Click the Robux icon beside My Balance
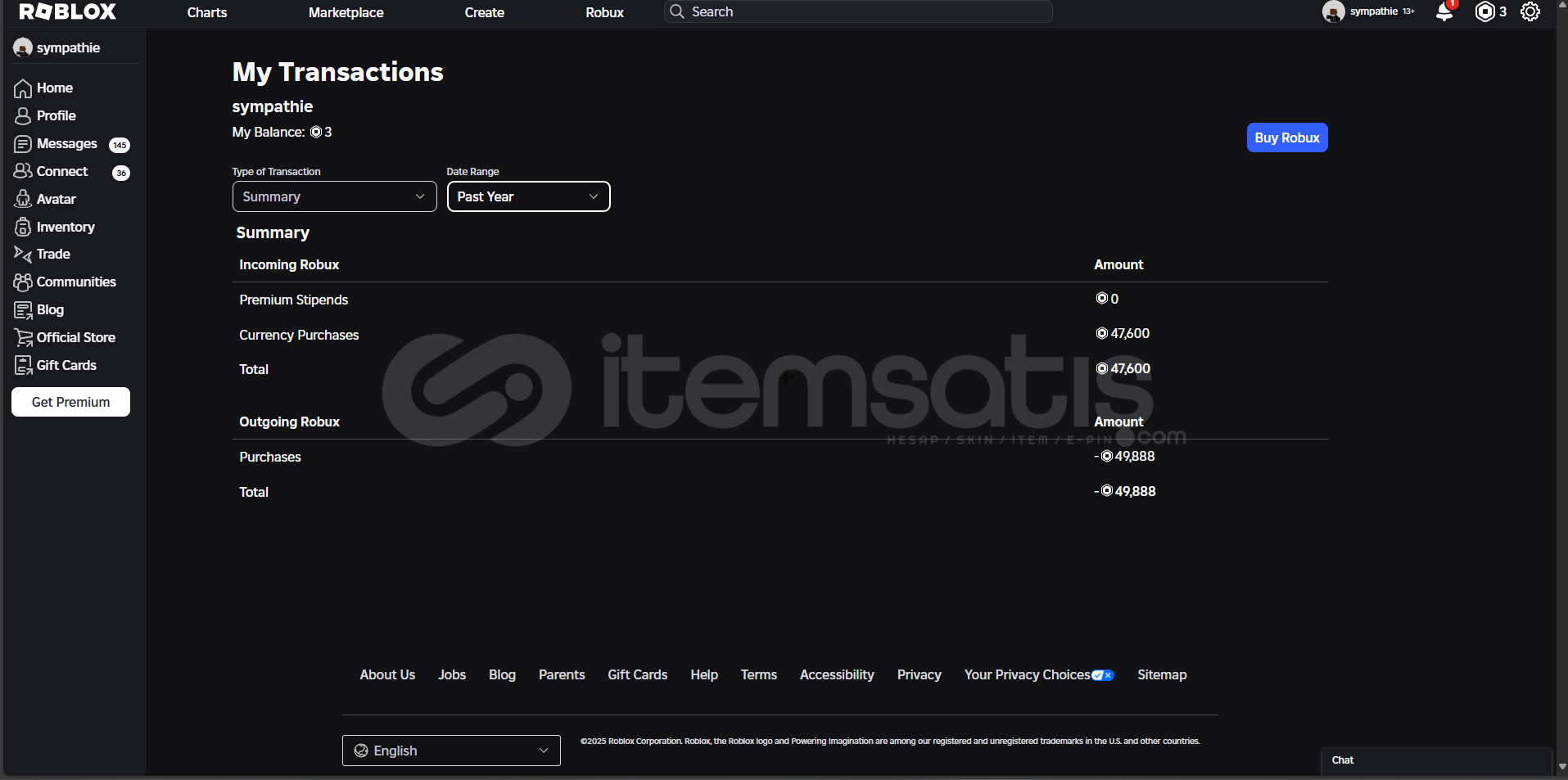Screen dimensions: 1568x780 (316, 132)
